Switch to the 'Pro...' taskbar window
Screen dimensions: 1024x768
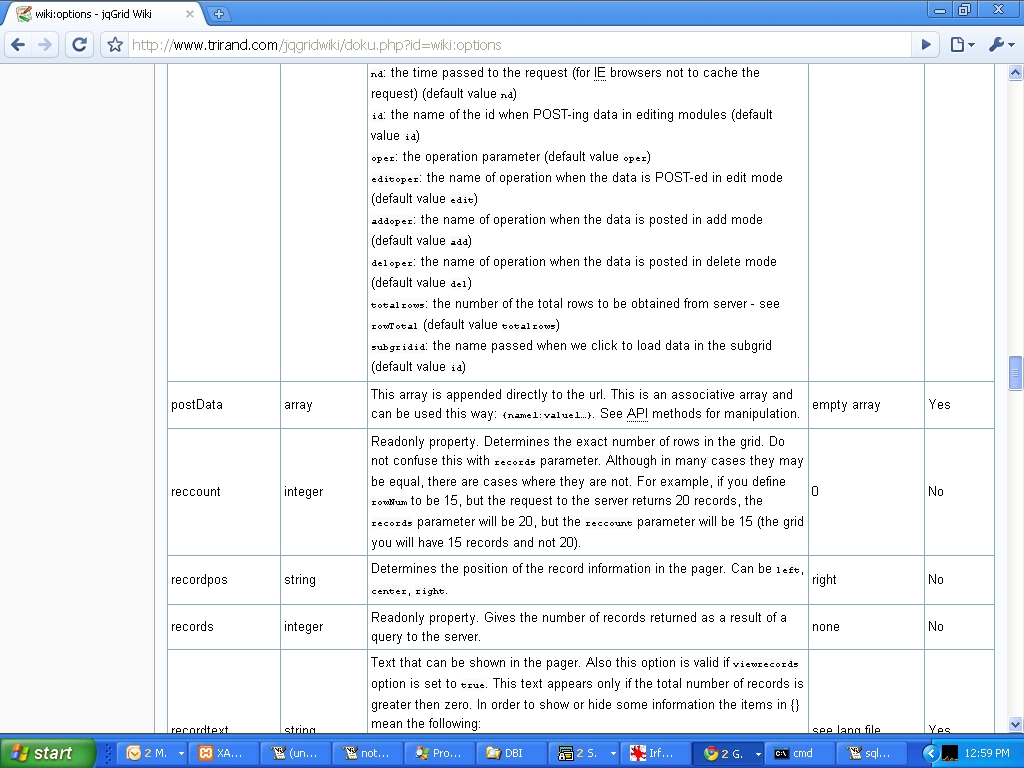pyautogui.click(x=441, y=753)
